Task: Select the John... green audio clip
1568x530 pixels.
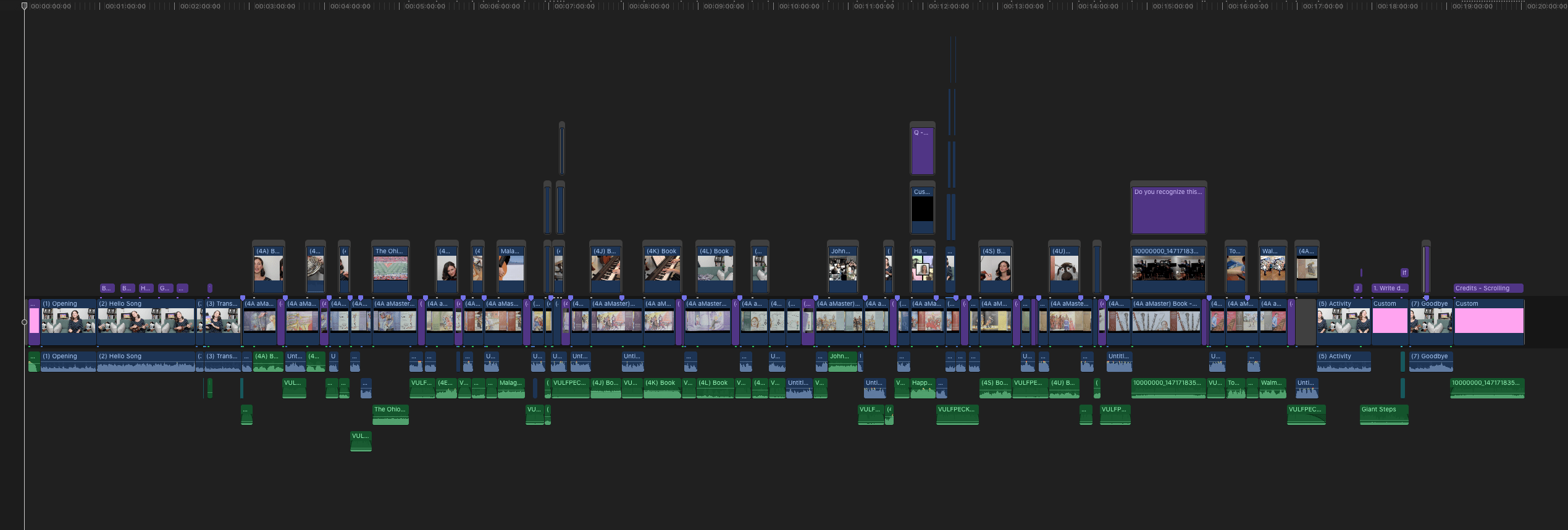Action: 842,361
